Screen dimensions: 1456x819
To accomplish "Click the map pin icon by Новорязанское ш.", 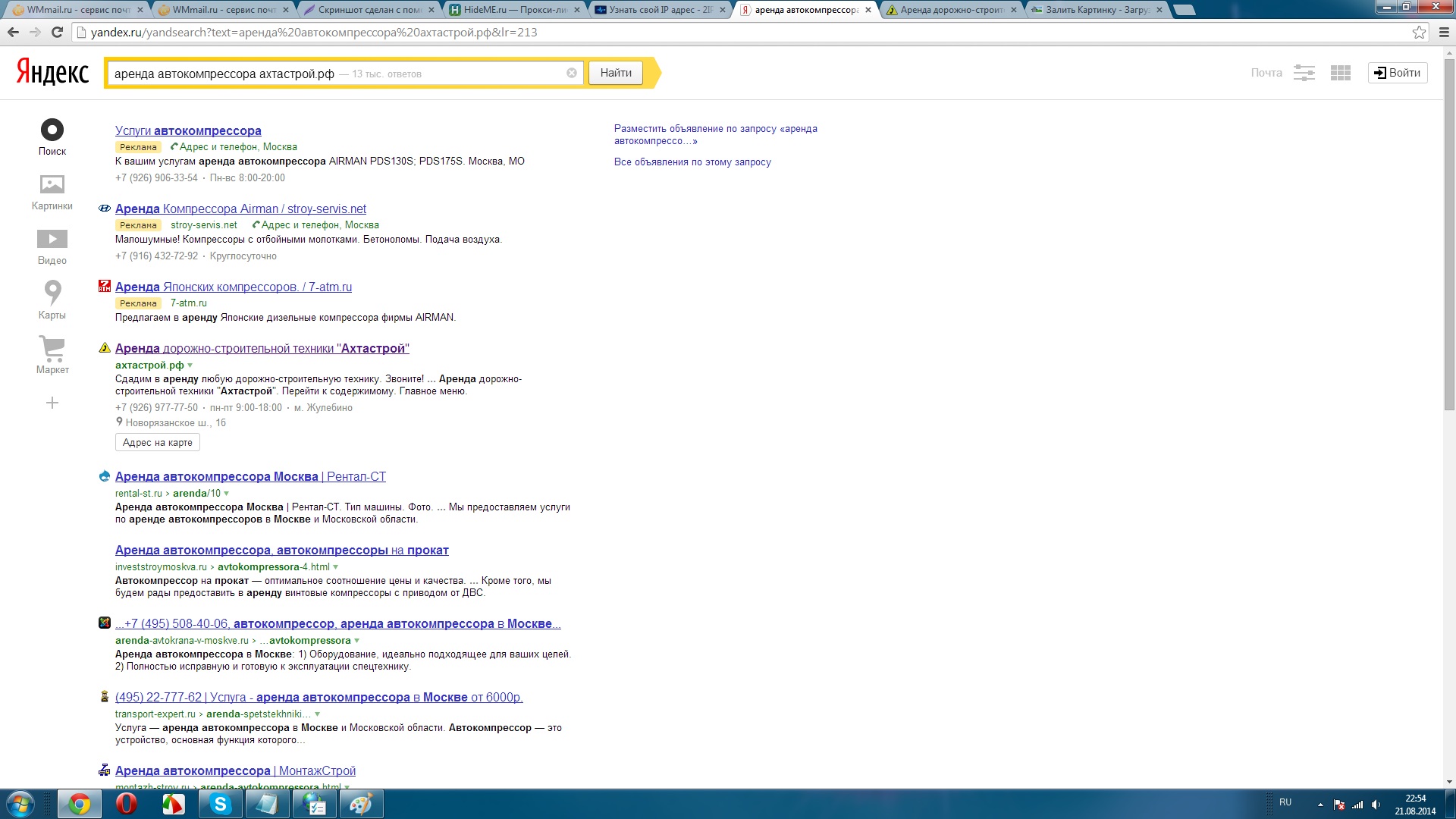I will point(119,422).
